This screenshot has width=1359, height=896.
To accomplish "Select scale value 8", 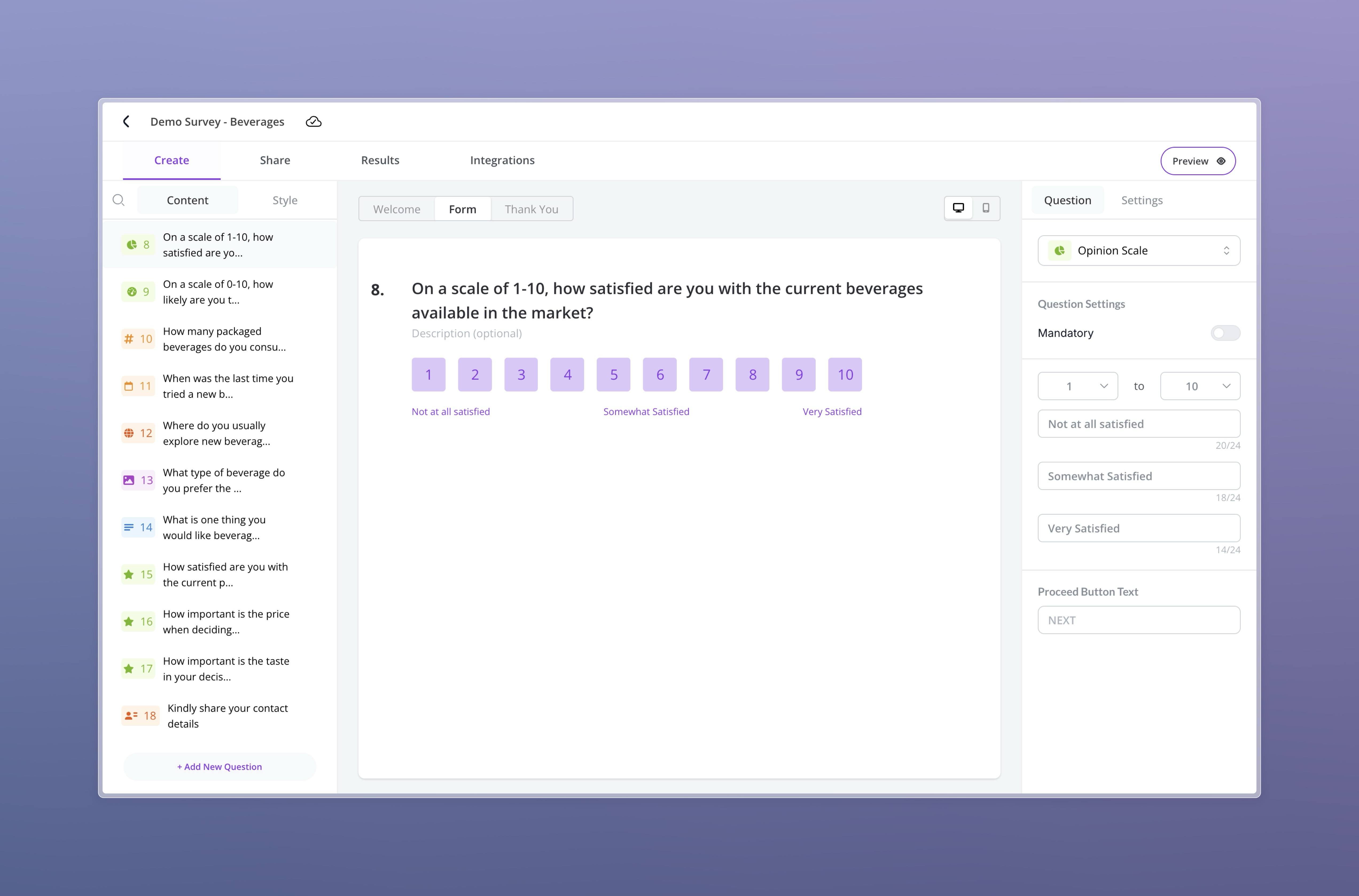I will coord(752,375).
